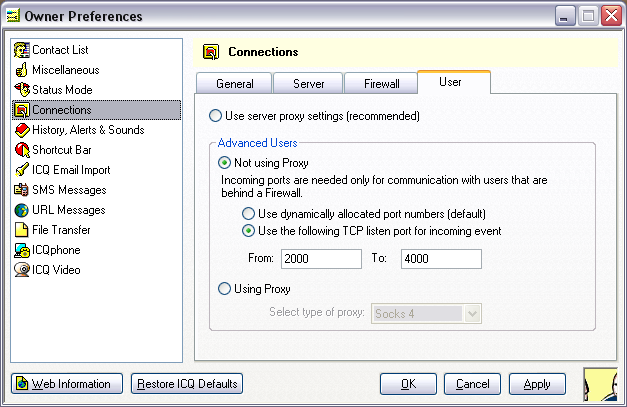Open the Web Information button
The height and width of the screenshot is (407, 627).
coord(67,384)
